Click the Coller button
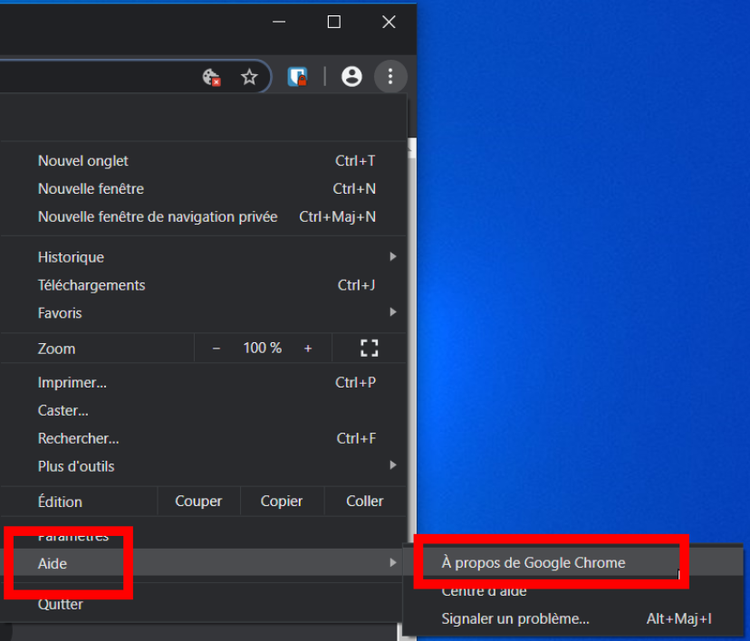This screenshot has width=750, height=641. [365, 501]
